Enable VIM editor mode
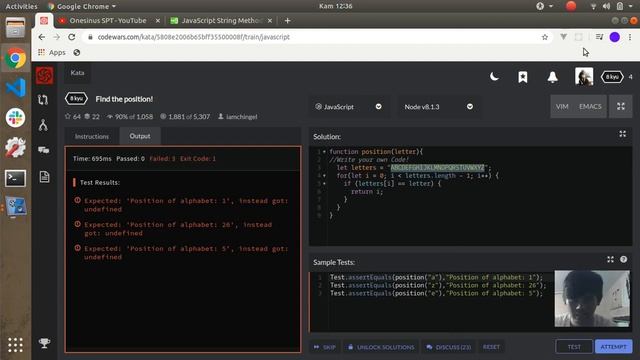This screenshot has width=640, height=360. [x=562, y=107]
